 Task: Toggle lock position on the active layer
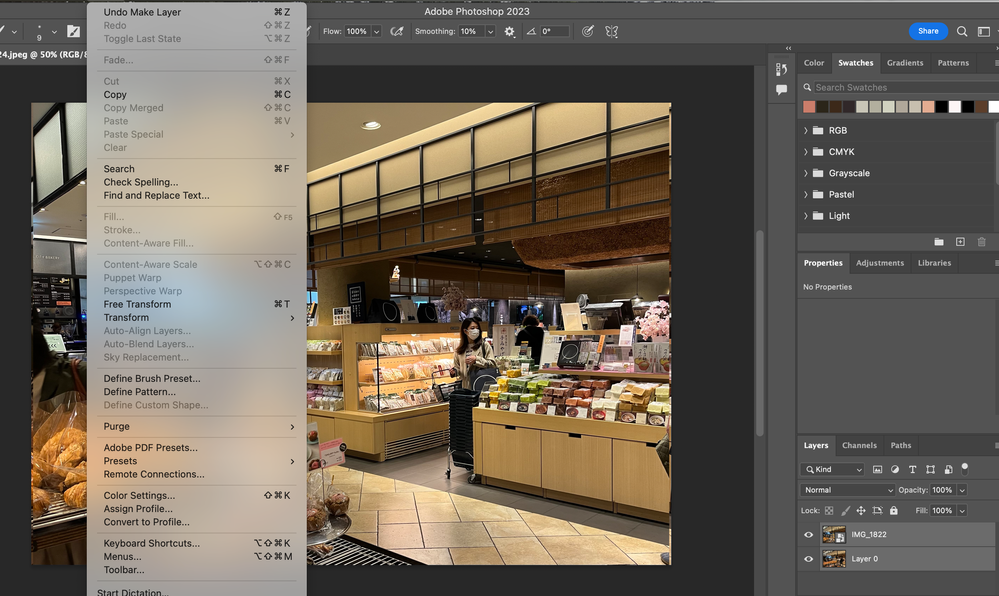pyautogui.click(x=860, y=510)
